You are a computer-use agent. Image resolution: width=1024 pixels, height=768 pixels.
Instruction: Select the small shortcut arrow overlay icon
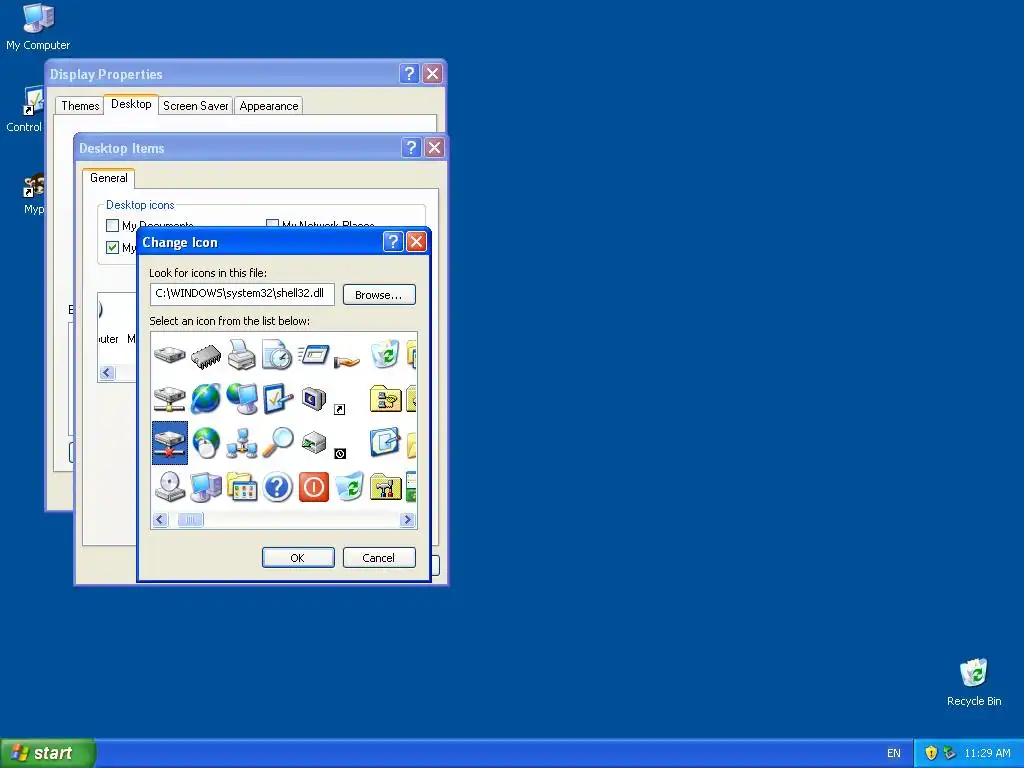[x=340, y=409]
